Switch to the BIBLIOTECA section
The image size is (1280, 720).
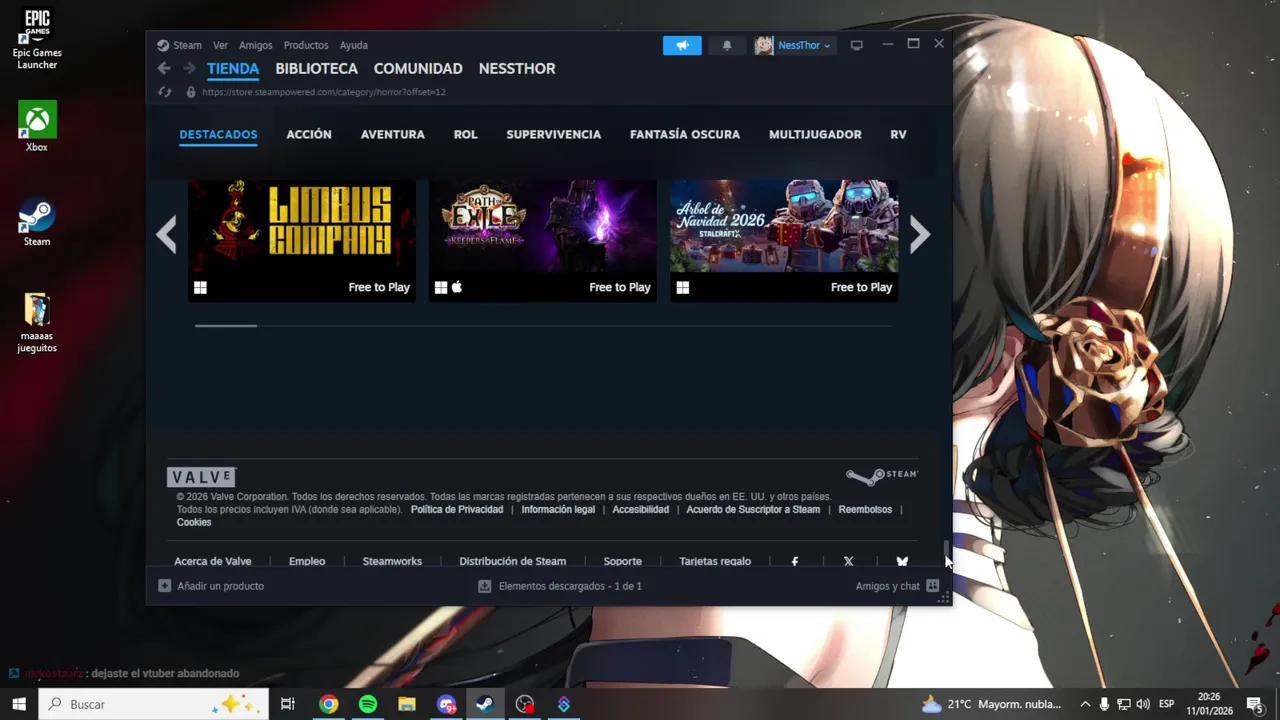tap(316, 68)
